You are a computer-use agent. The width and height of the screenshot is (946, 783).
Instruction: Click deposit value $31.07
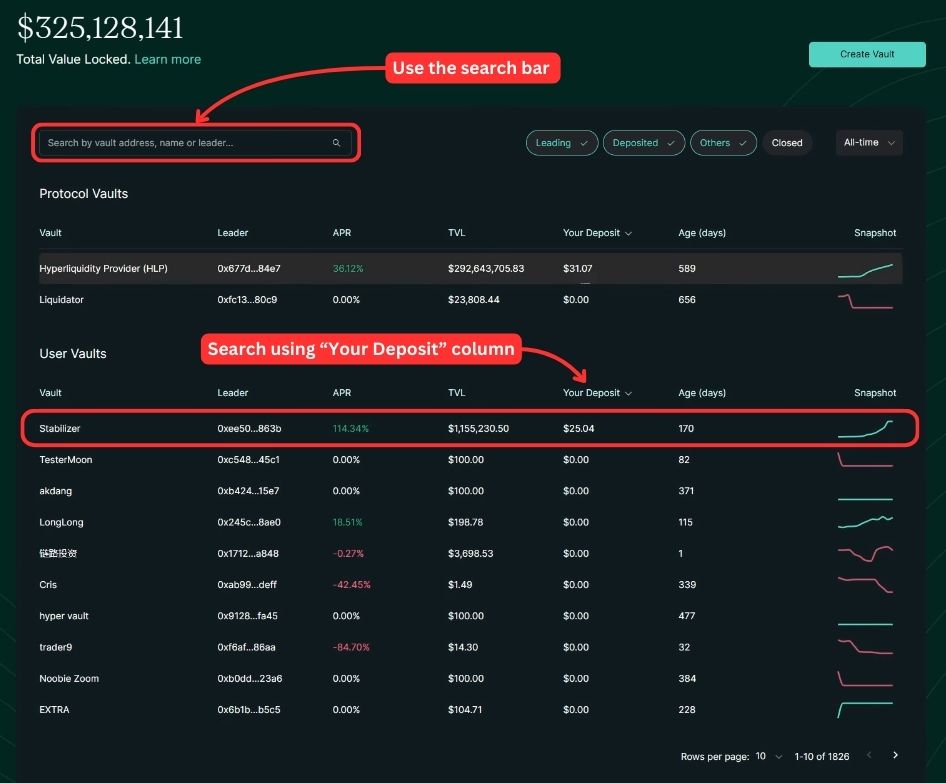[x=577, y=268]
